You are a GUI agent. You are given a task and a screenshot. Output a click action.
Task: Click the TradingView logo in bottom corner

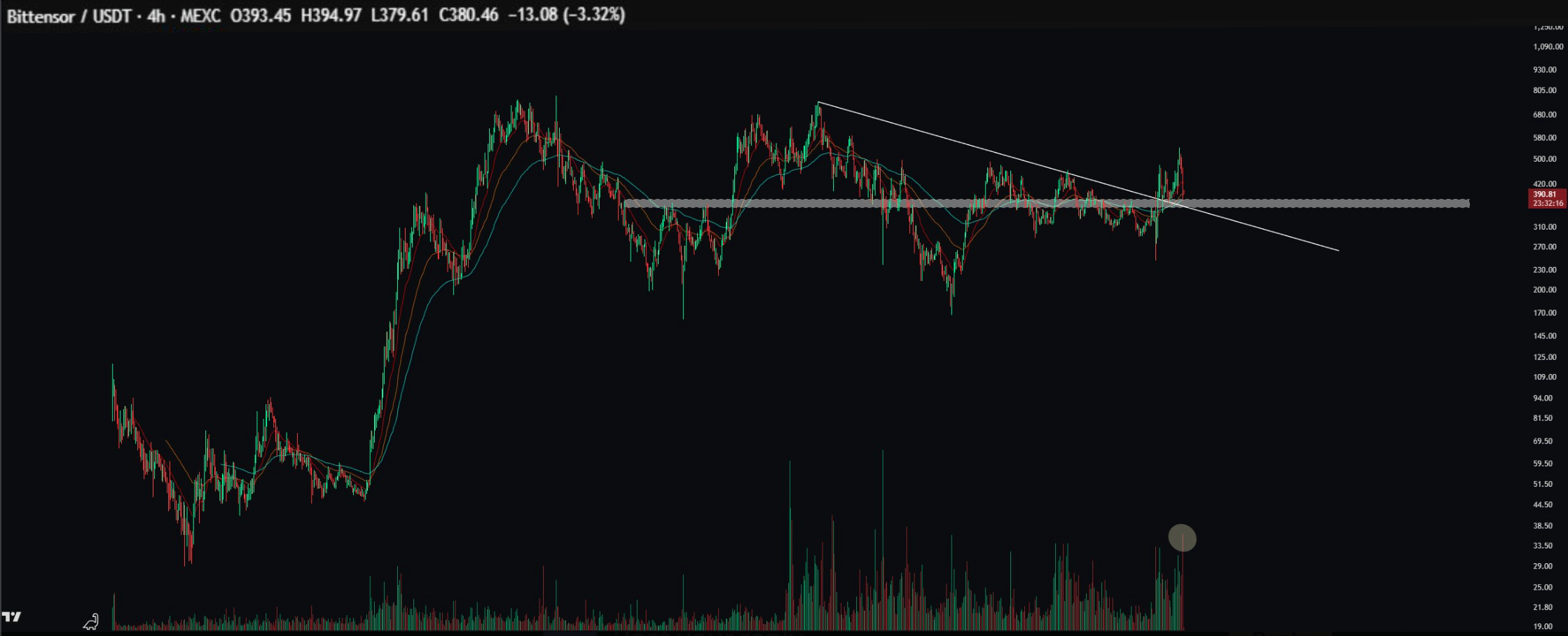pyautogui.click(x=12, y=616)
